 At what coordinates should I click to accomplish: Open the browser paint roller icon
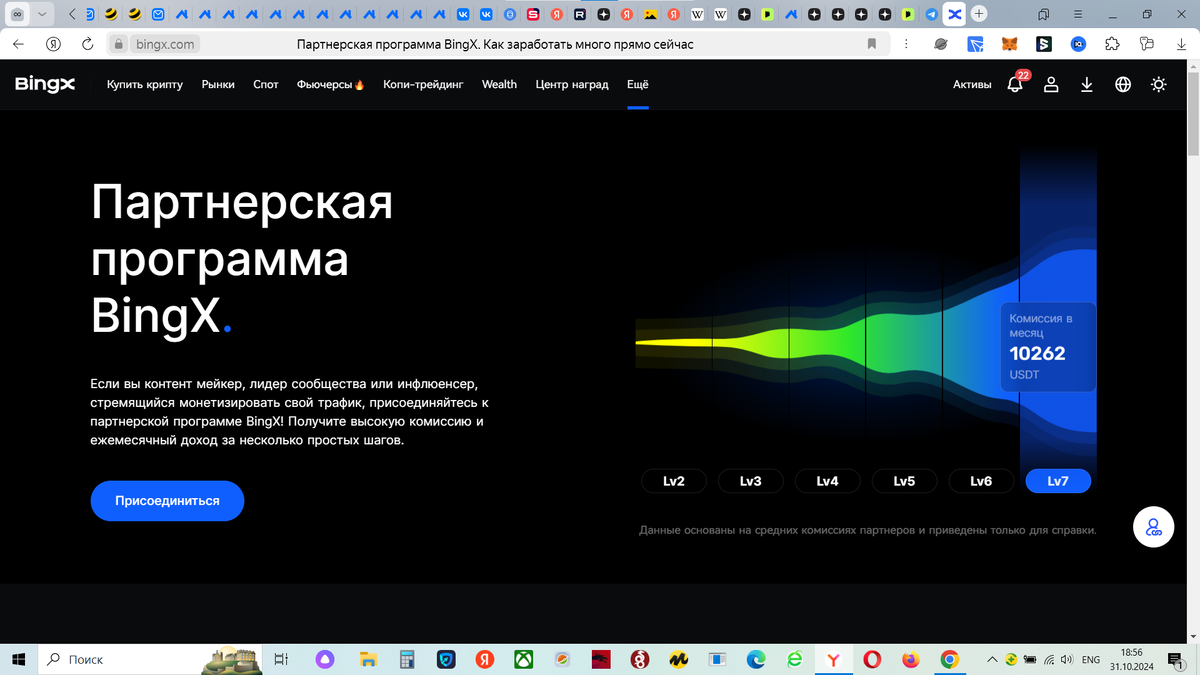click(x=1147, y=44)
